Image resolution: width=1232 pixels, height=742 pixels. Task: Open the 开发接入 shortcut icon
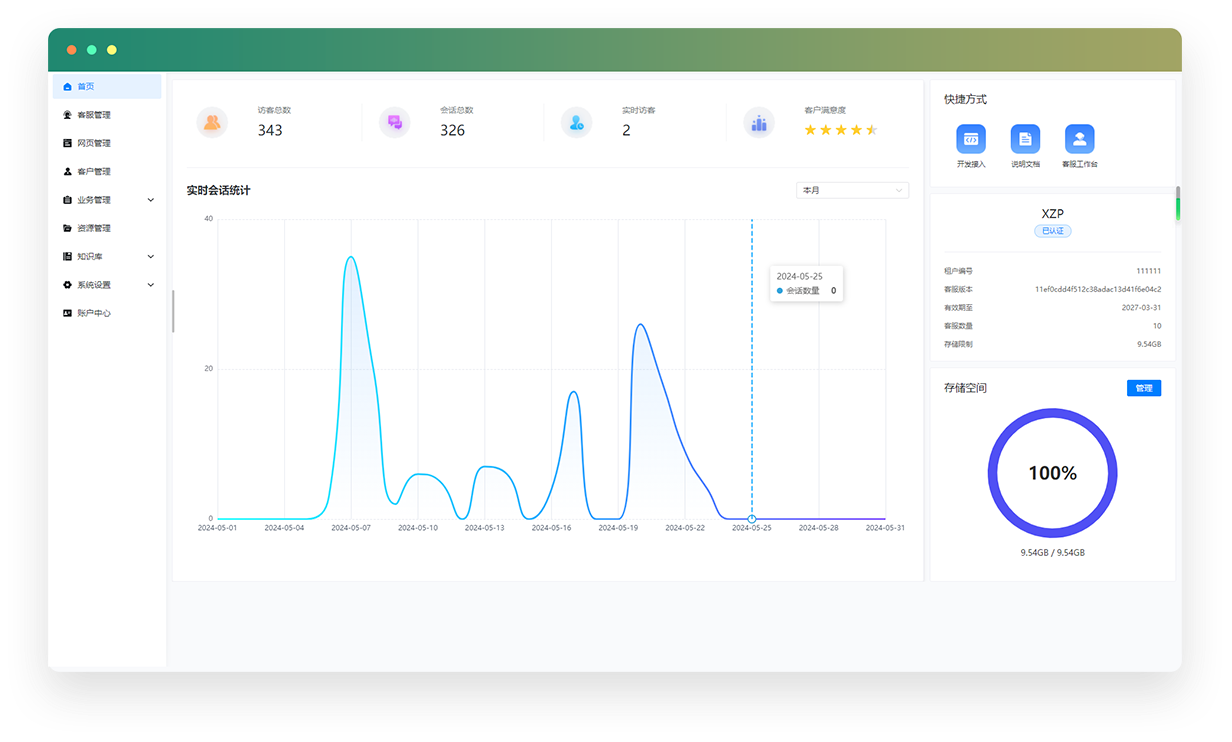point(970,139)
